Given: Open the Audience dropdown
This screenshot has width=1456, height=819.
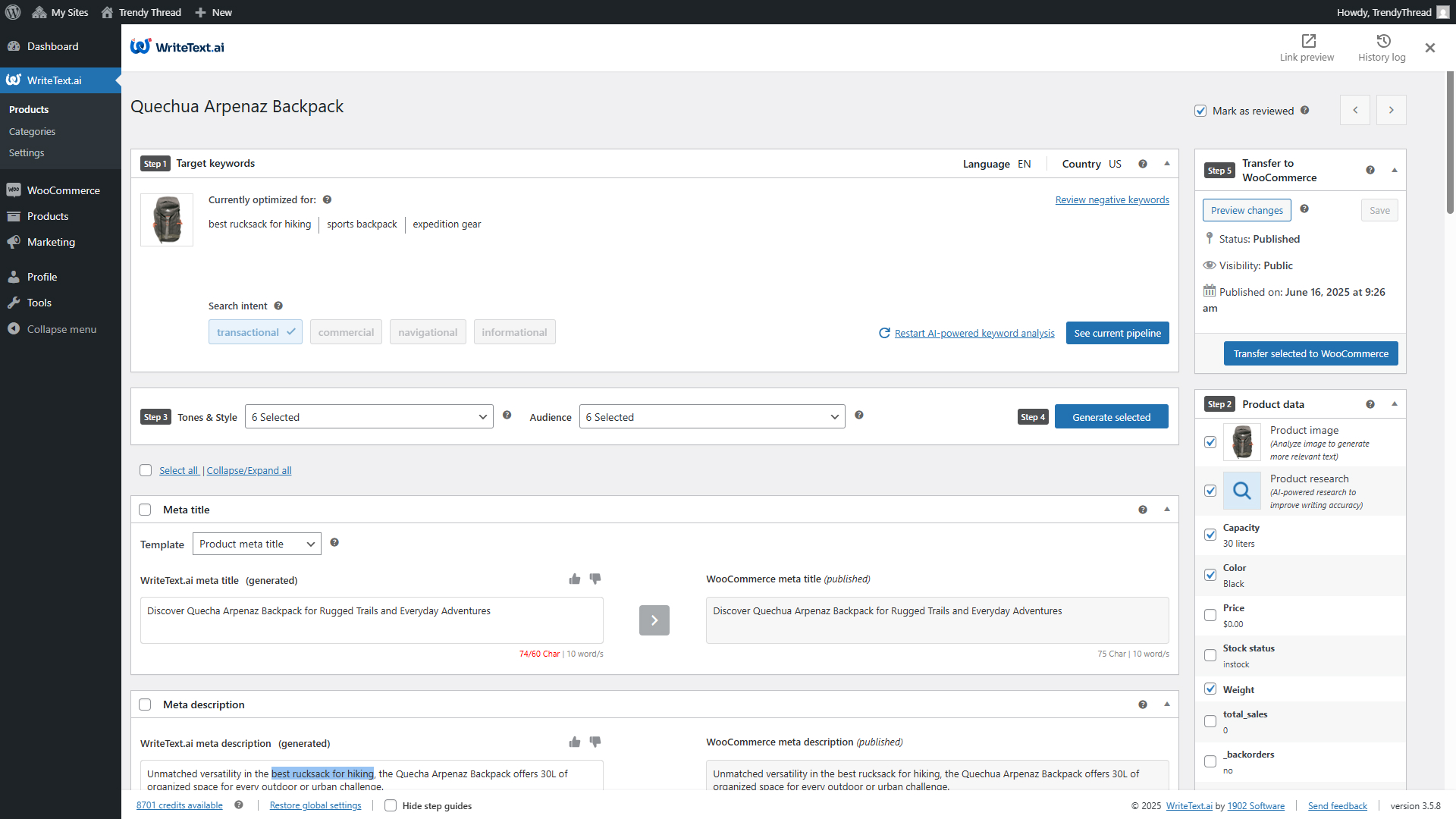Looking at the screenshot, I should [711, 416].
